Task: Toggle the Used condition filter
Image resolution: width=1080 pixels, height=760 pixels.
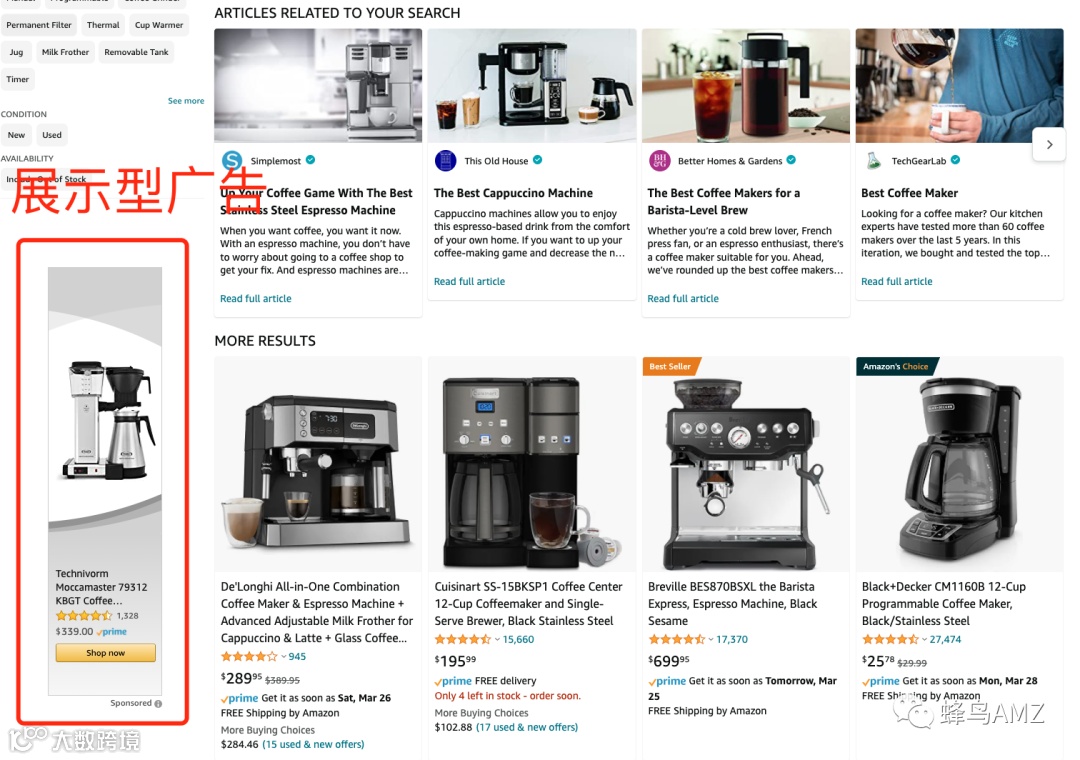Action: coord(52,135)
